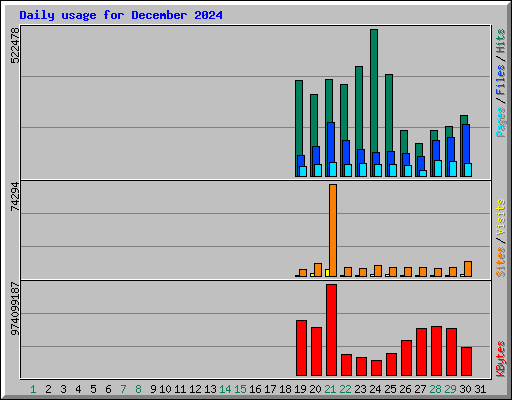This screenshot has width=512, height=400.
Task: Click the day 1 label on the axis
Action: point(33,389)
